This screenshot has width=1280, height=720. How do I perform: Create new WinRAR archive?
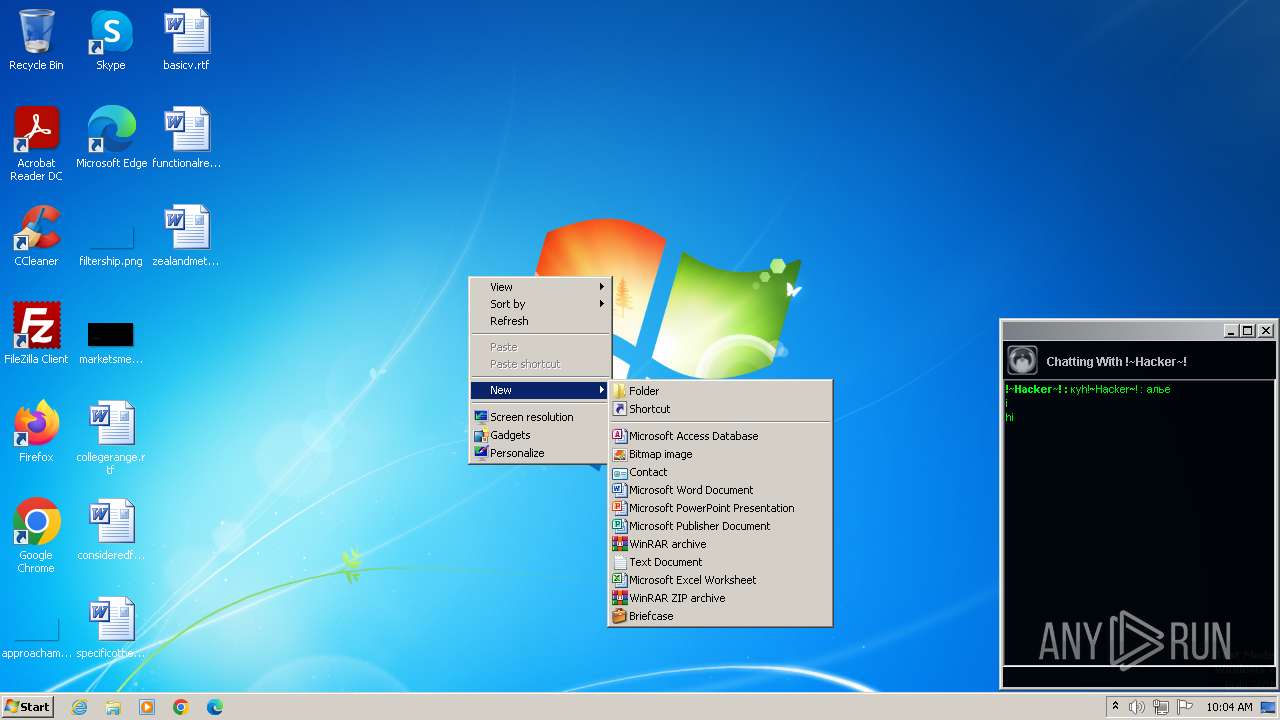(x=720, y=544)
